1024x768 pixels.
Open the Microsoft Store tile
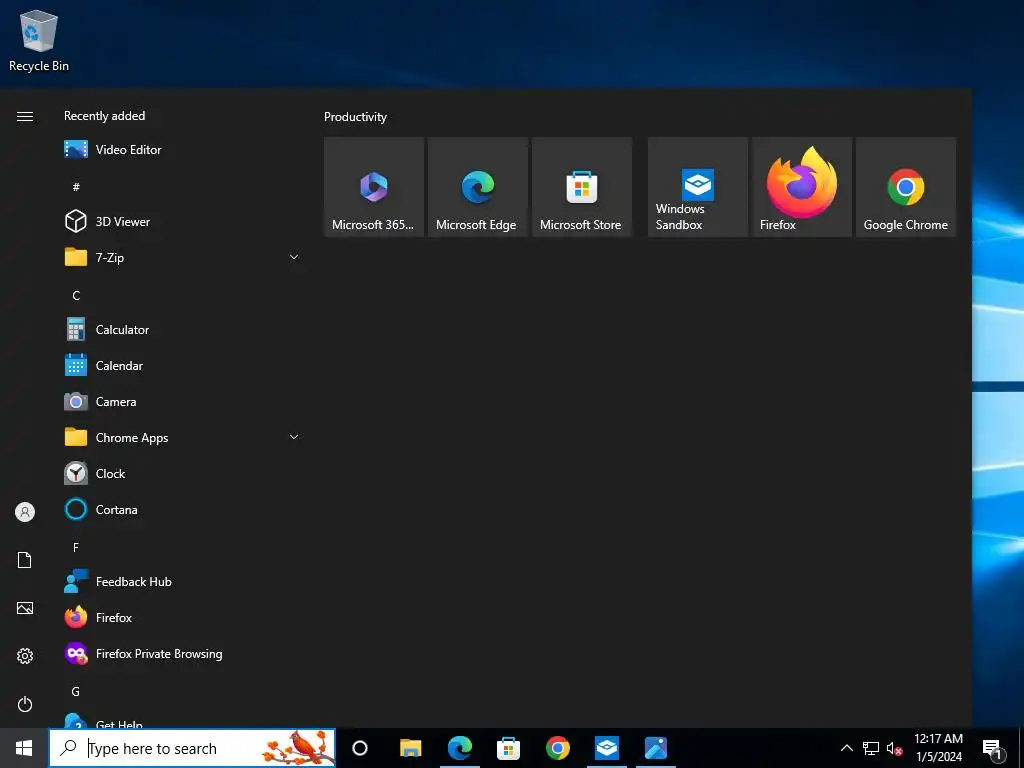coord(582,187)
